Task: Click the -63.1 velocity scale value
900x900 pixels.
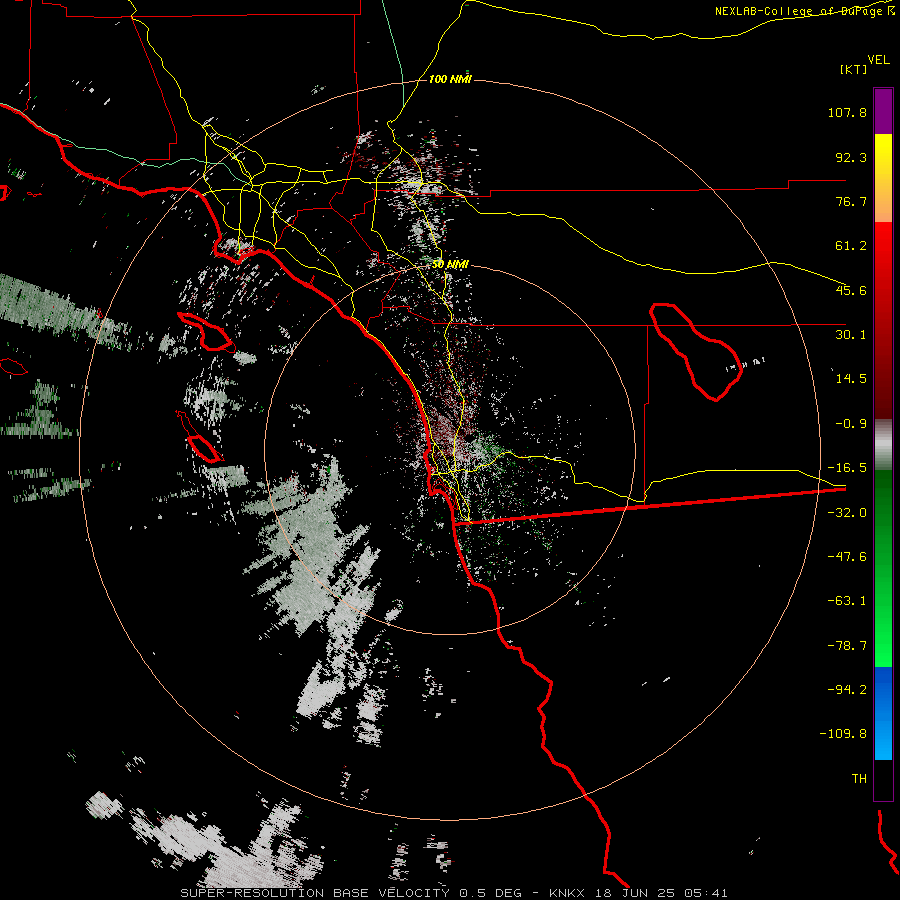Action: coord(847,601)
